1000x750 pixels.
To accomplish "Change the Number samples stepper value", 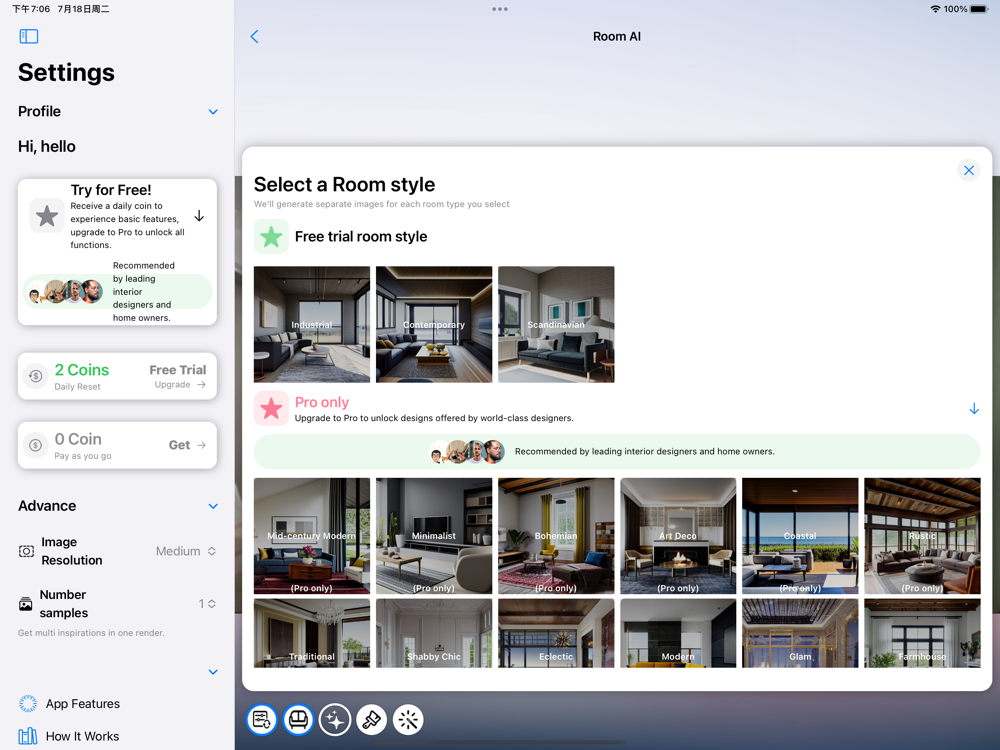I will click(207, 603).
